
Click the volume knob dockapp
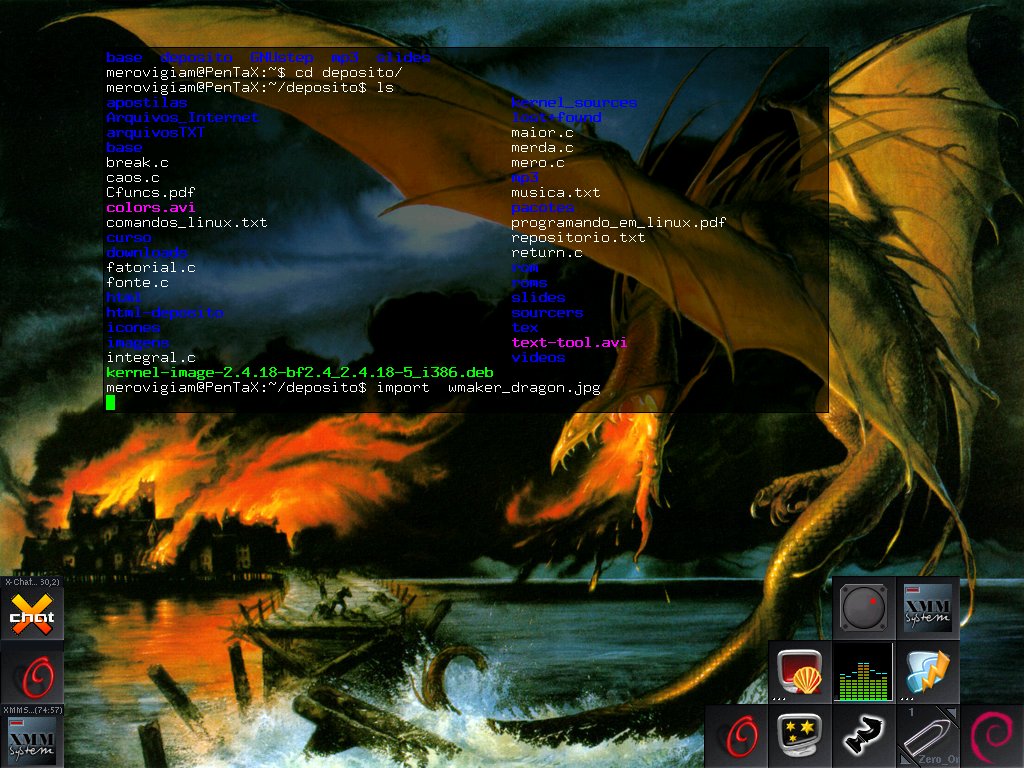(x=863, y=608)
